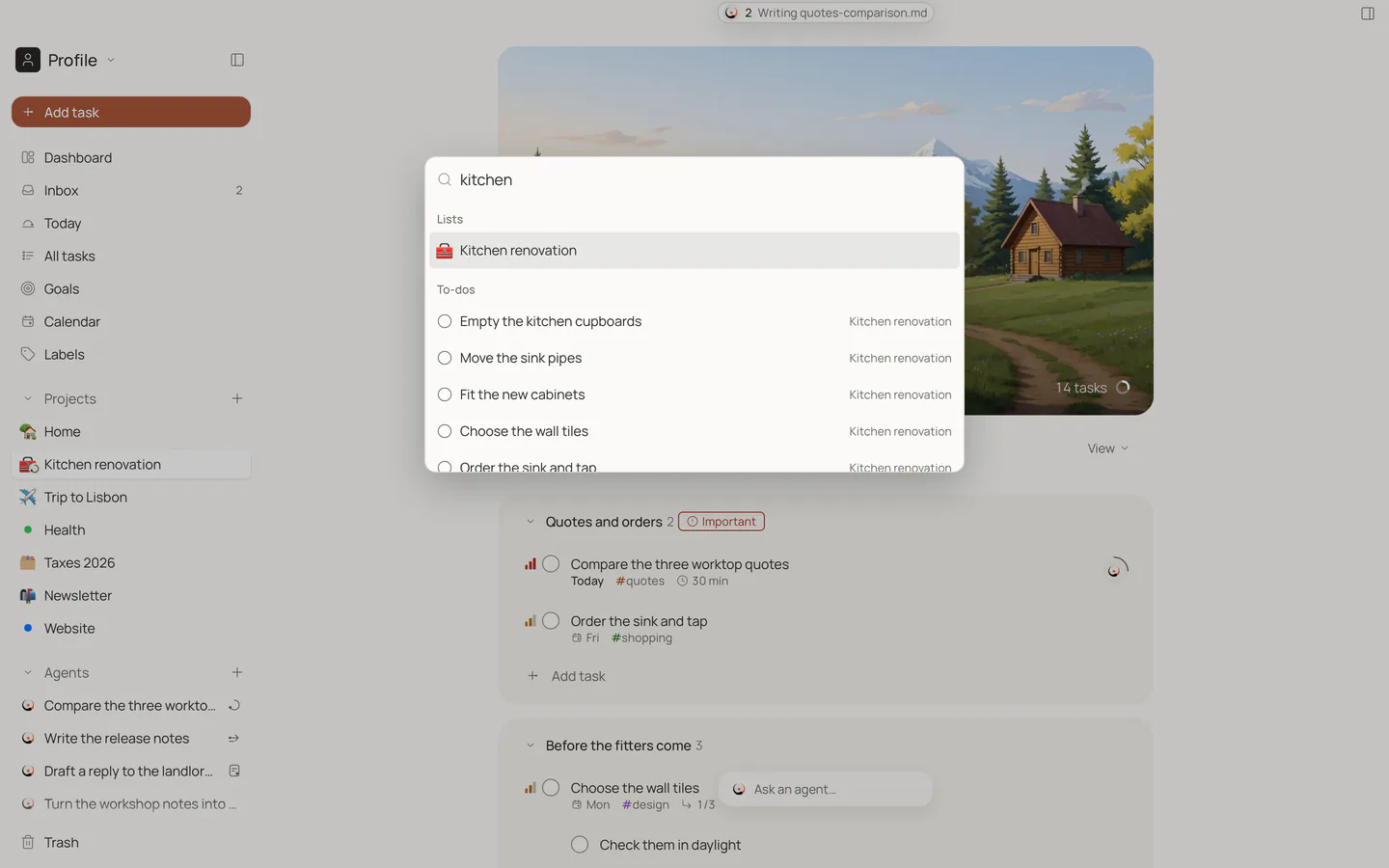
Task: Check off Fit the new cabinets result
Action: pos(445,394)
